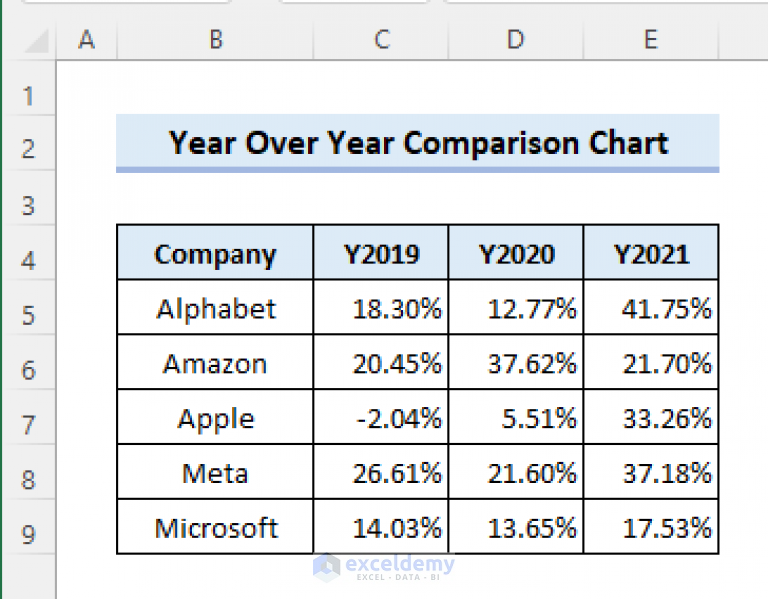Select column A header

86,39
